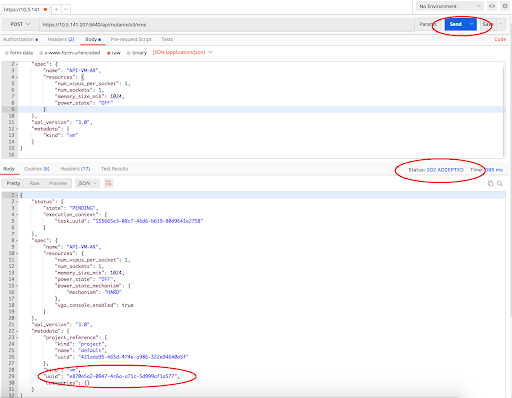This screenshot has width=512, height=398.
Task: Switch to the Test Results tab
Action: pyautogui.click(x=114, y=169)
